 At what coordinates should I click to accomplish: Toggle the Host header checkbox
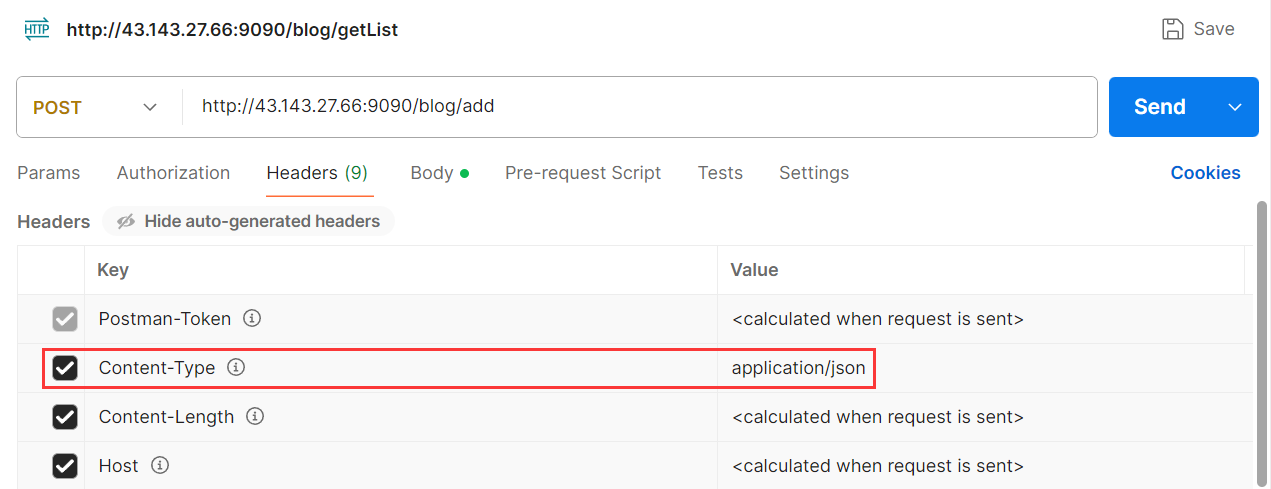(x=65, y=466)
